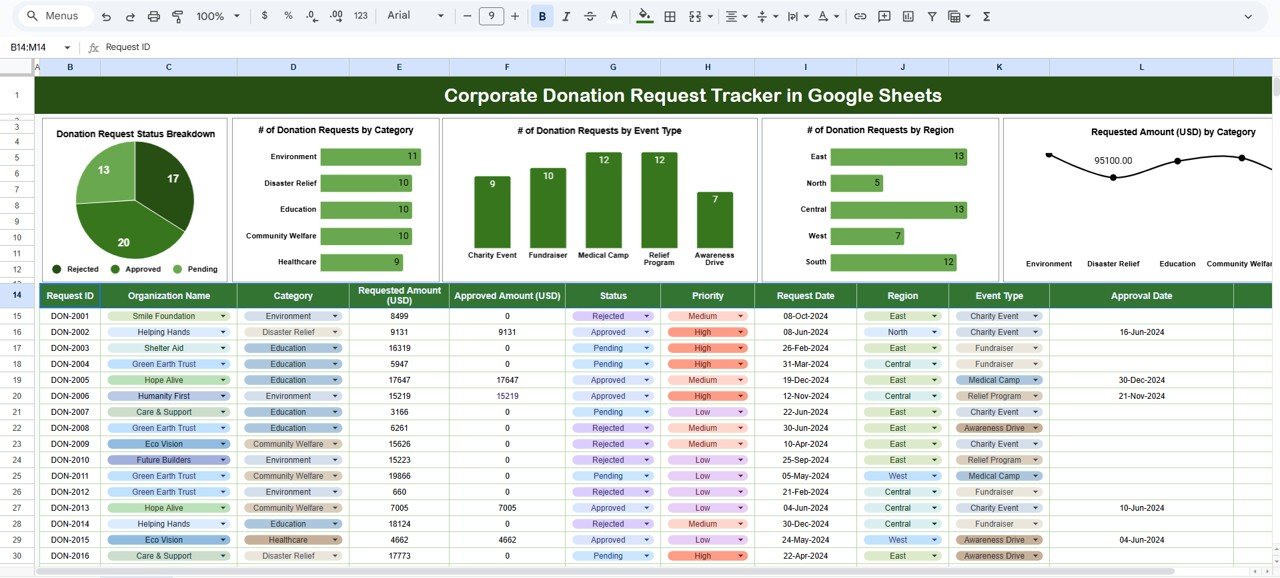Toggle bold formatting
1280x578 pixels.
tap(542, 16)
